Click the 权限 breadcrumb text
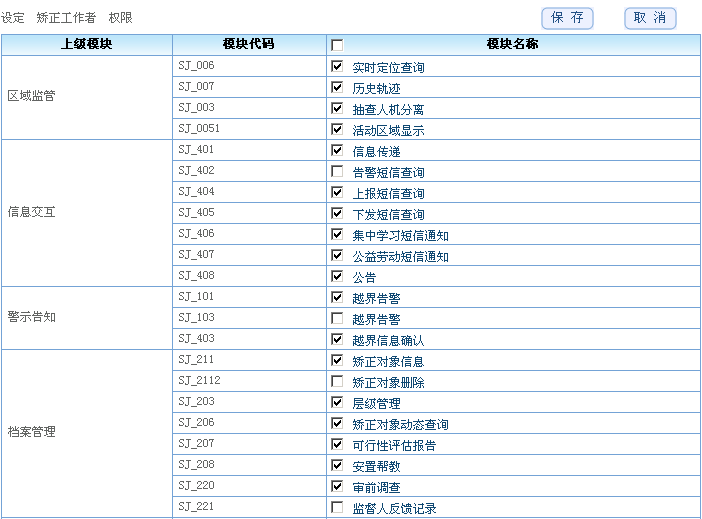Viewport: 702px width, 519px height. click(x=120, y=18)
